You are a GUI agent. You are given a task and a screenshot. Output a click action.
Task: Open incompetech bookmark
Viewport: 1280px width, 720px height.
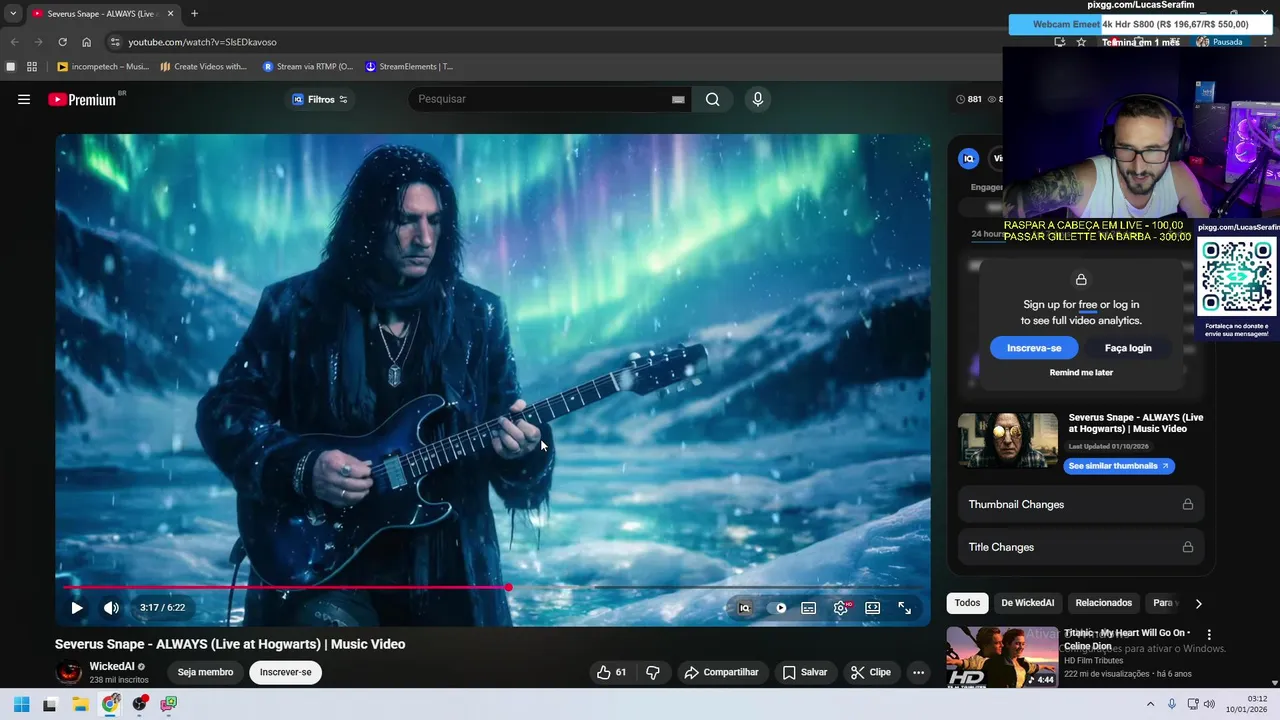tap(103, 67)
